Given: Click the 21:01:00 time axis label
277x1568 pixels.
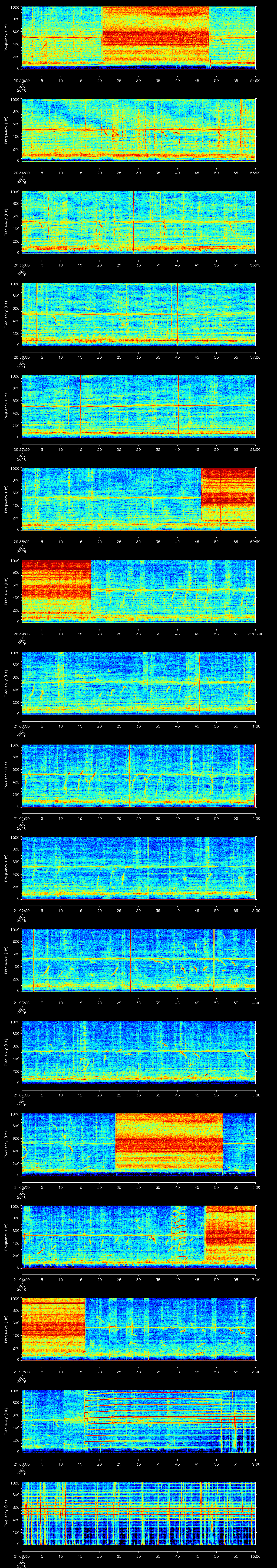Looking at the screenshot, I should (x=21, y=818).
